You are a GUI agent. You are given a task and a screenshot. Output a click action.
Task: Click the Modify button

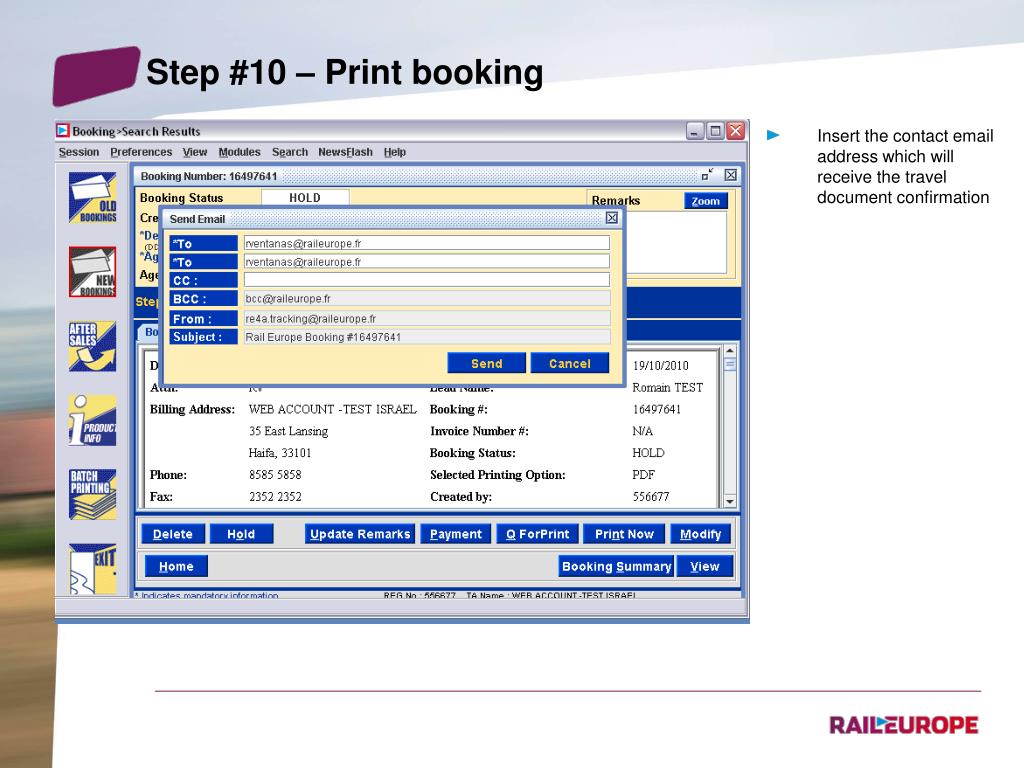tap(700, 534)
